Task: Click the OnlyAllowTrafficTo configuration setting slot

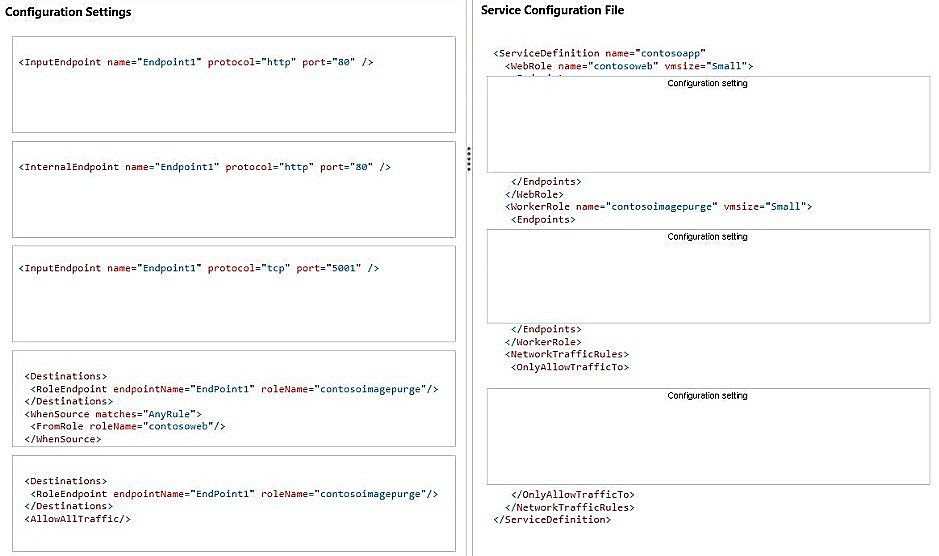Action: click(708, 436)
